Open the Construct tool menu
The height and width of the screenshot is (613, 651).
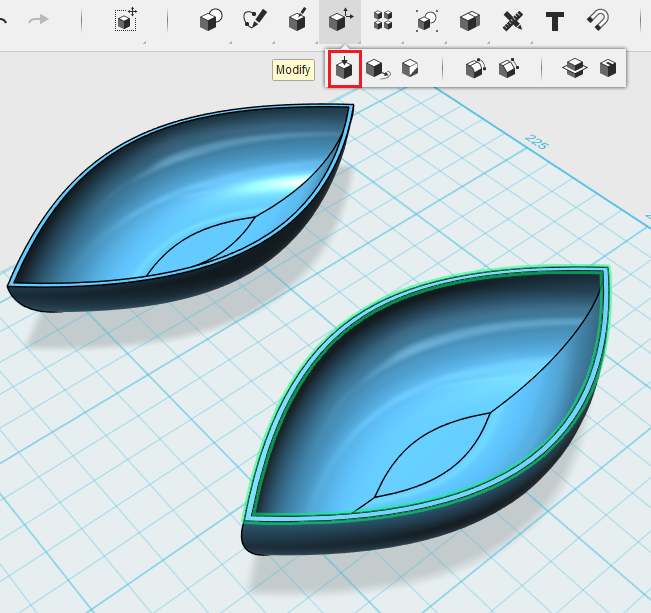coord(297,20)
